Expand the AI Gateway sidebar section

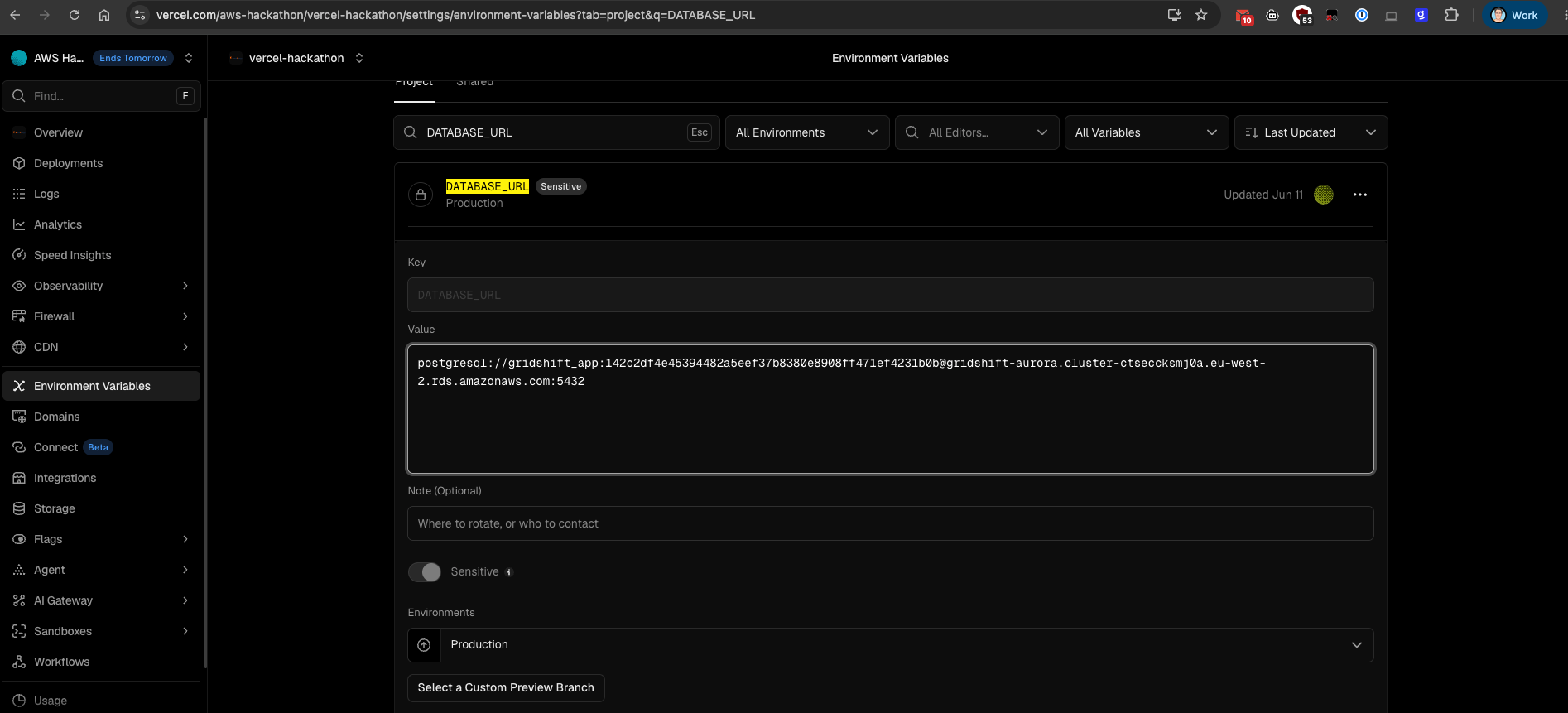click(x=185, y=600)
